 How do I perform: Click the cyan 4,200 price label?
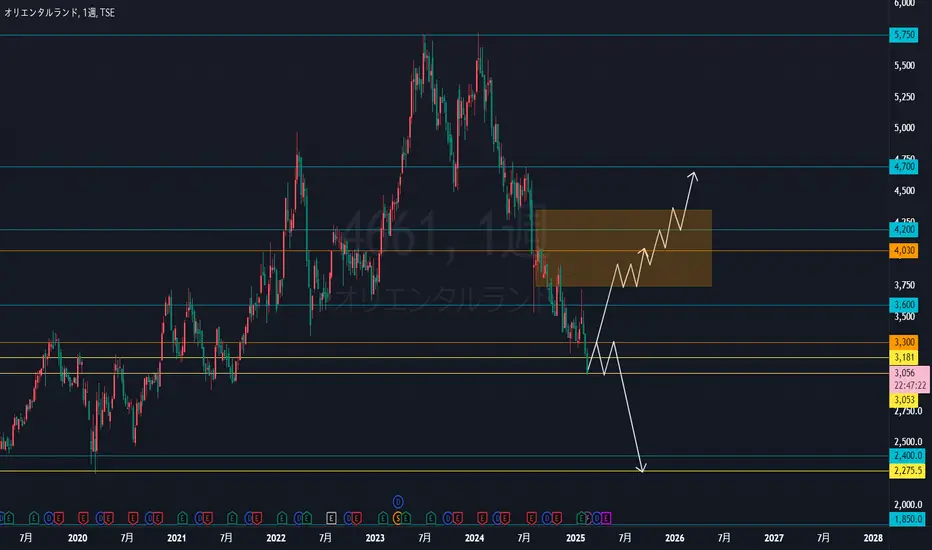click(x=903, y=229)
